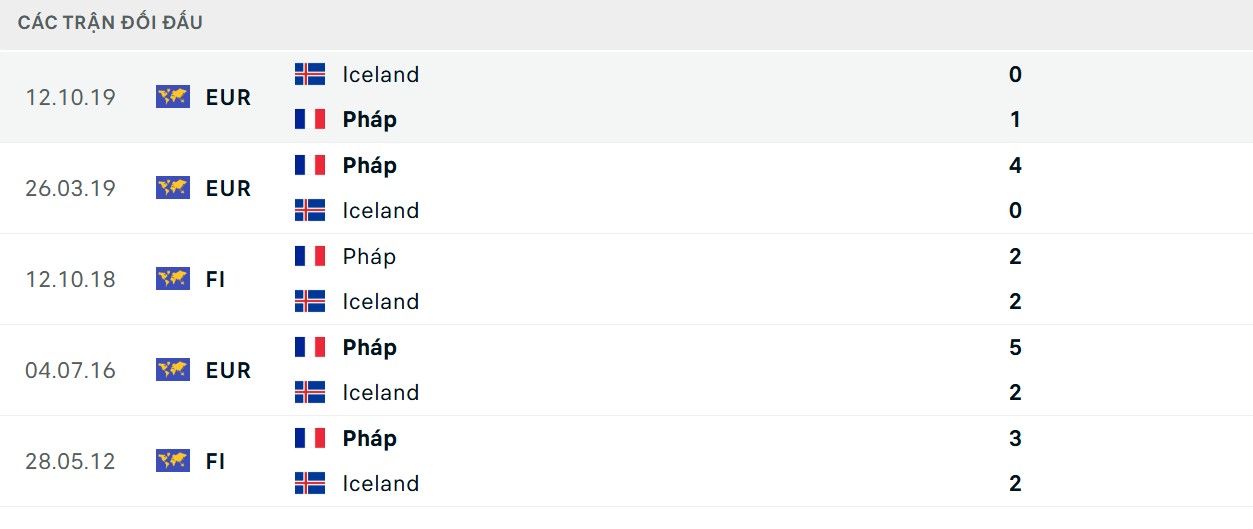Viewport: 1253px width, 529px height.
Task: Click the Iceland flag in 12.10.19 match
Action: [x=310, y=74]
